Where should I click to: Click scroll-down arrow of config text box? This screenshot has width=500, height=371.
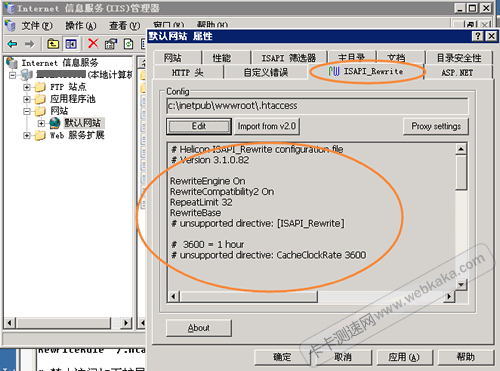[x=461, y=284]
